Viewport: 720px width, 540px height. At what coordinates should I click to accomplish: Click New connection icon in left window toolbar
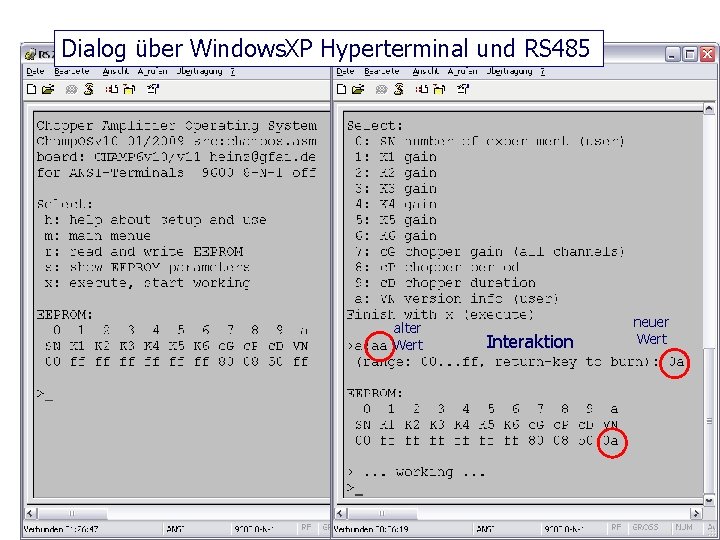(x=32, y=89)
